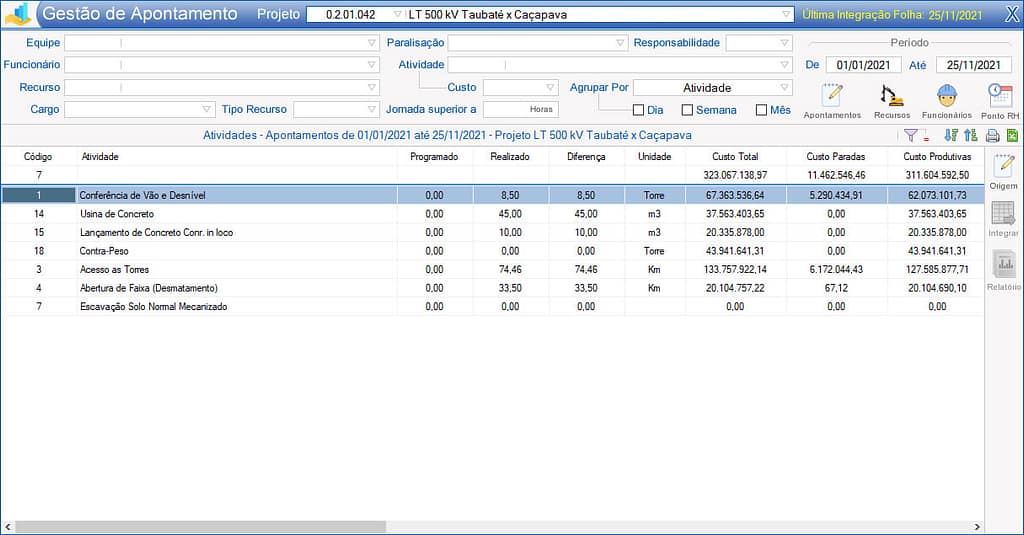Image resolution: width=1024 pixels, height=535 pixels.
Task: Sort by the Código column header
Action: [38, 157]
